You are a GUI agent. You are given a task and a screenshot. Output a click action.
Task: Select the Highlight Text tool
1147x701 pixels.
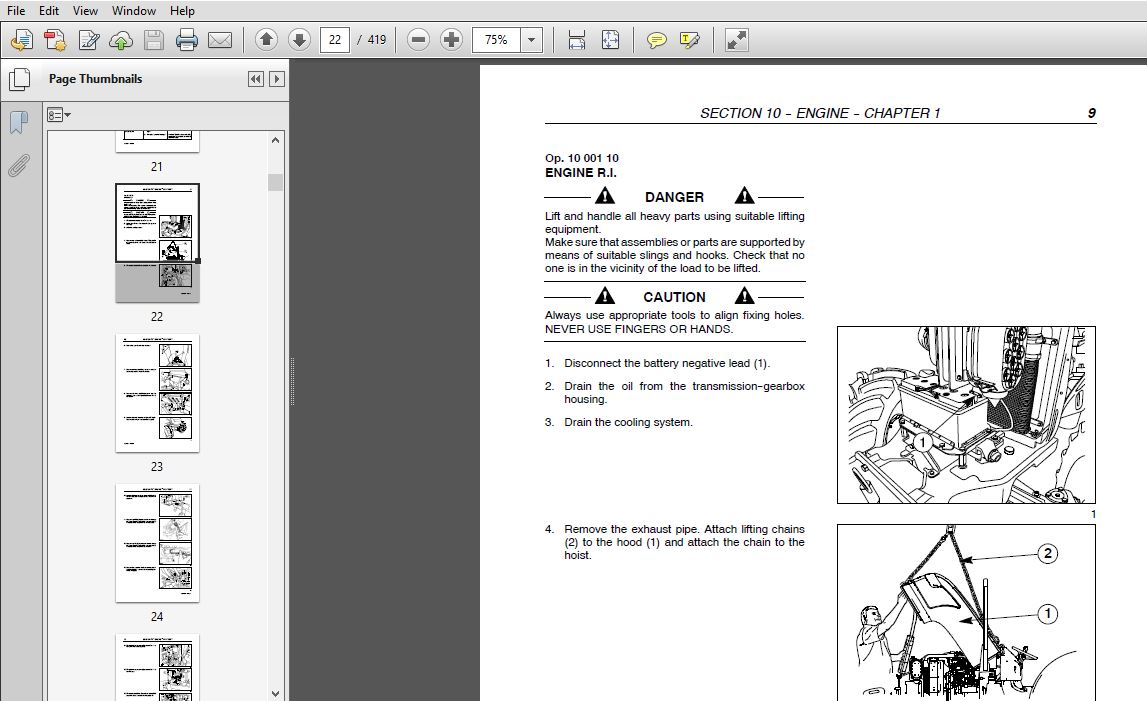(x=690, y=40)
